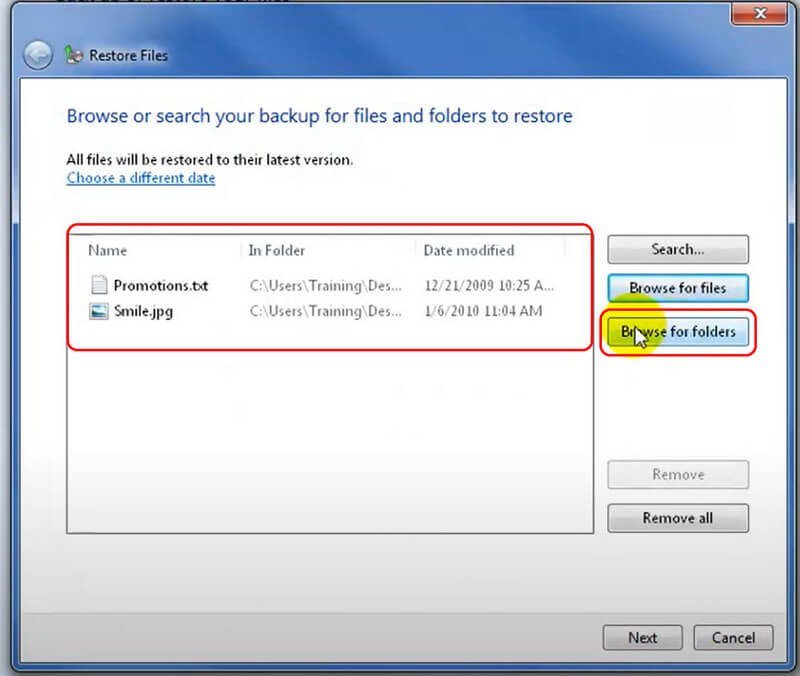Sort by the Name column header
The width and height of the screenshot is (800, 676).
click(108, 250)
